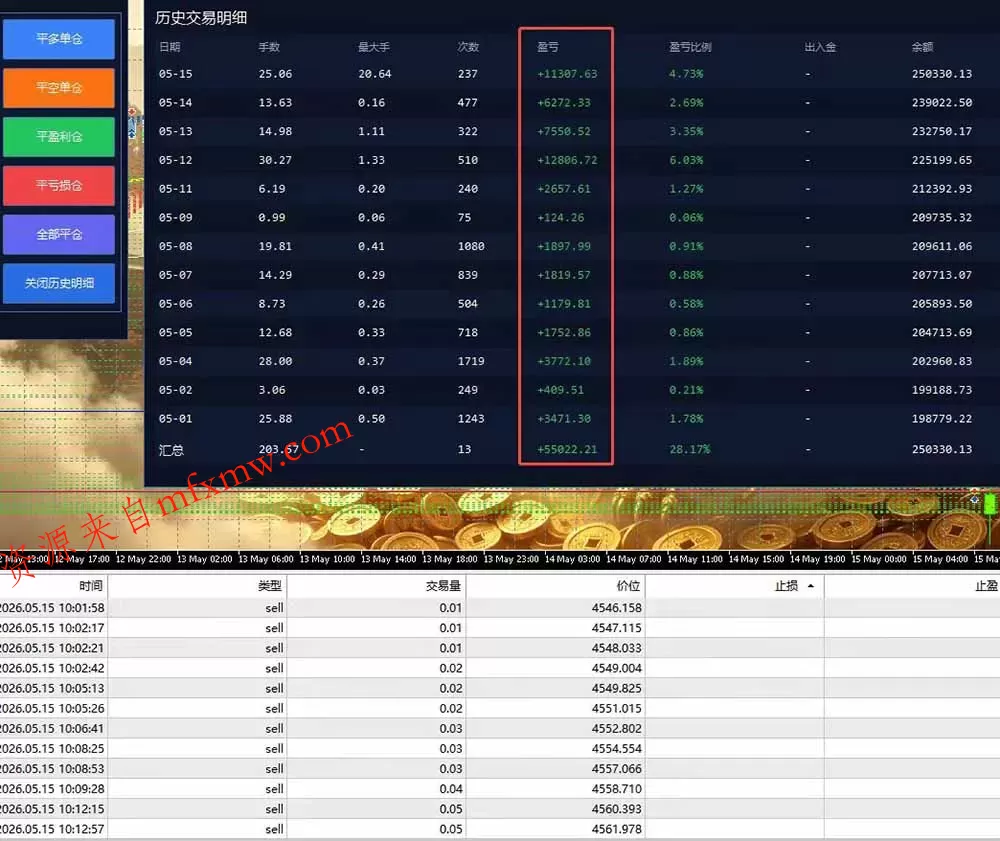Select the 05-12 profit value +12806.72
This screenshot has width=1000, height=841.
pos(567,160)
